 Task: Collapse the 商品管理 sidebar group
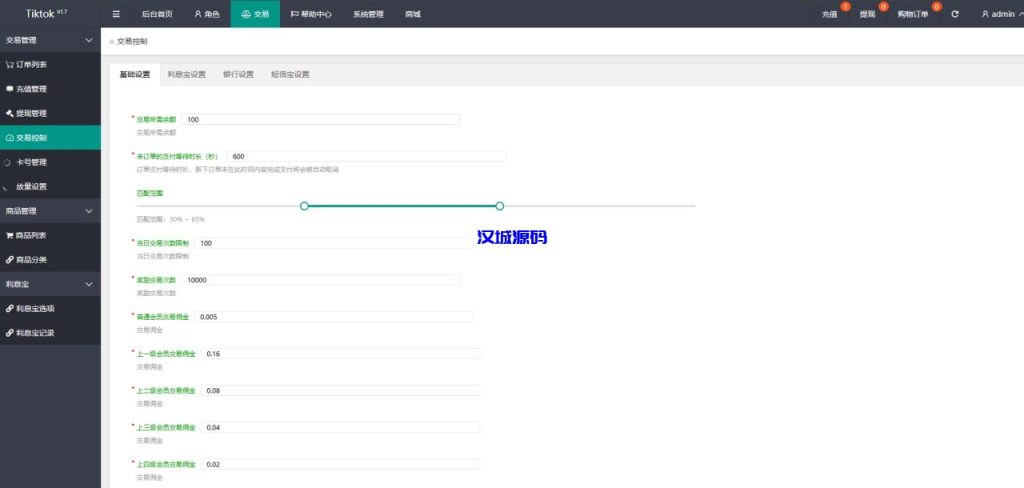89,211
